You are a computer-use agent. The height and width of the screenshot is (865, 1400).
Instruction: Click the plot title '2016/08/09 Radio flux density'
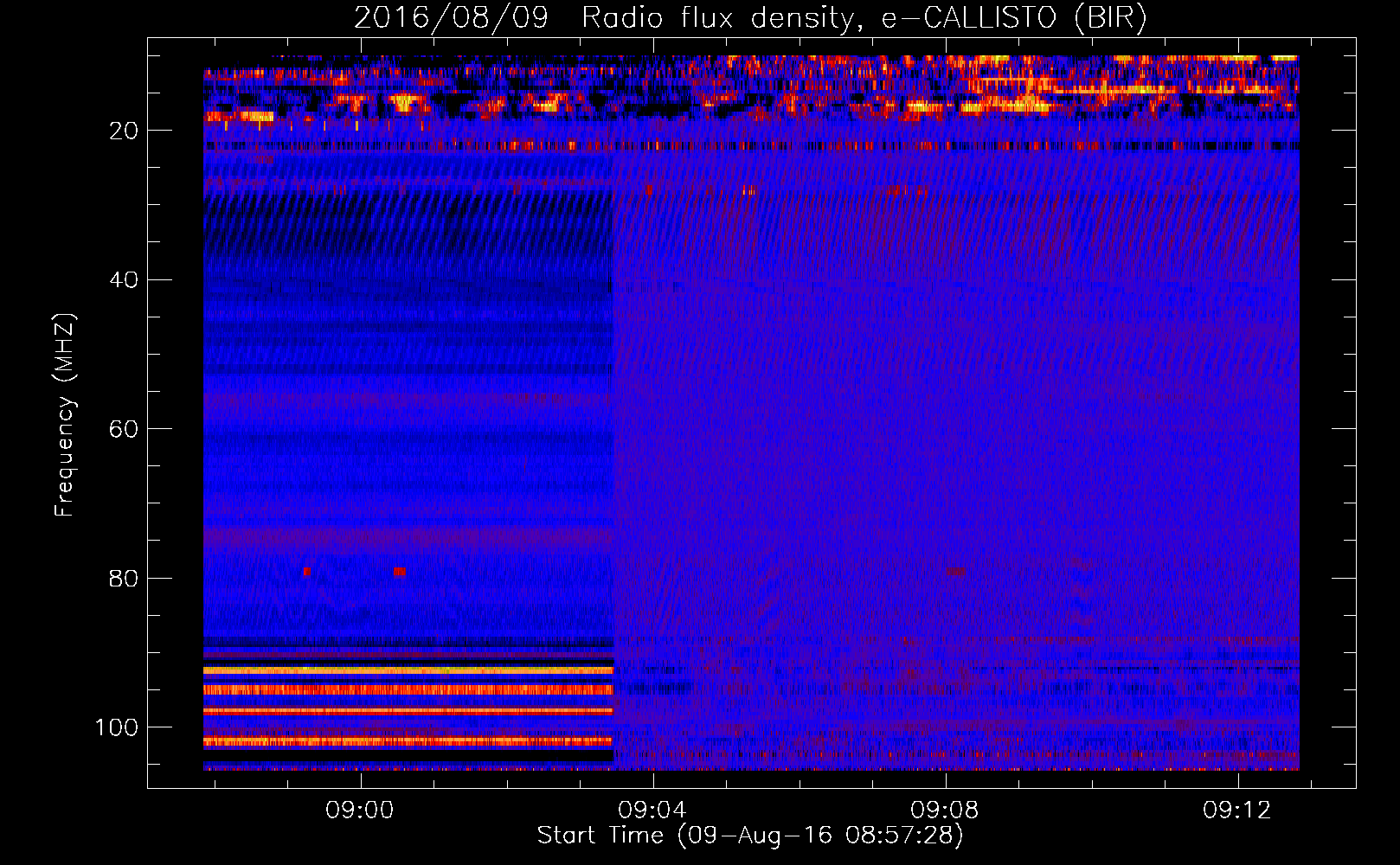(x=750, y=19)
